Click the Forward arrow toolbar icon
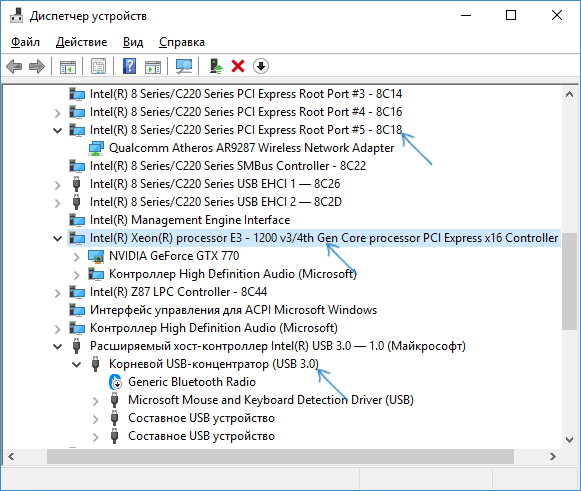 [x=37, y=67]
